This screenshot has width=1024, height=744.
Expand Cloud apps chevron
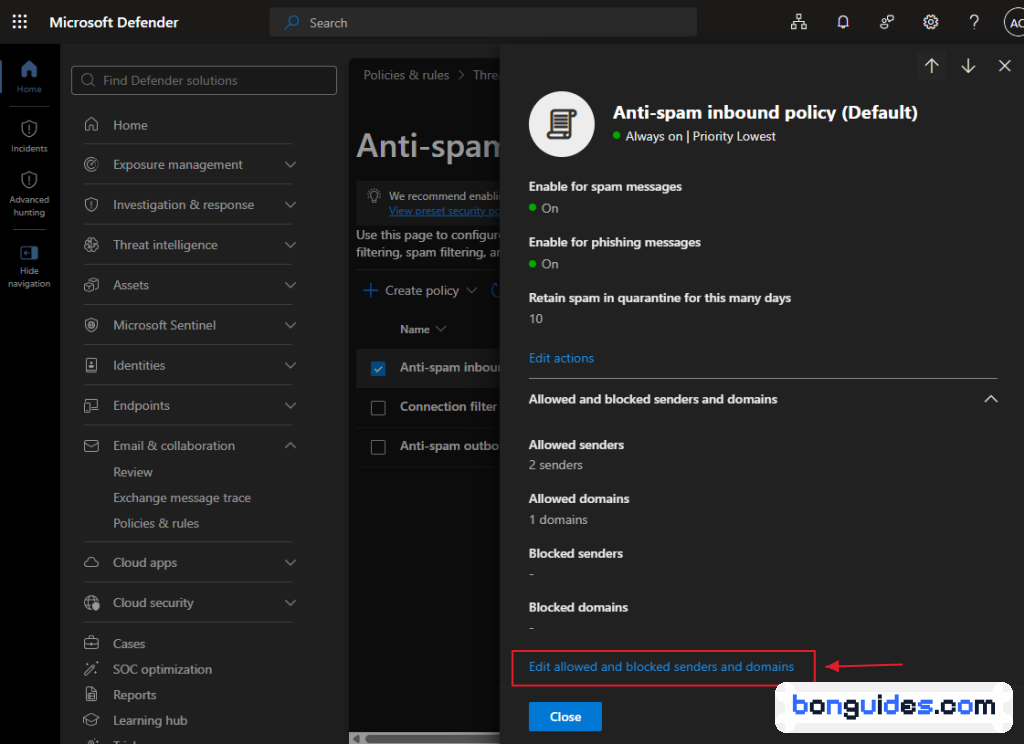pos(291,562)
